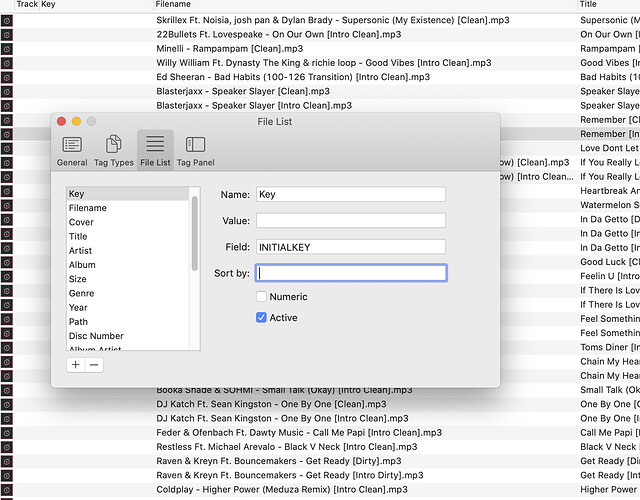Select Size in the column list
640x500 pixels.
tap(128, 279)
